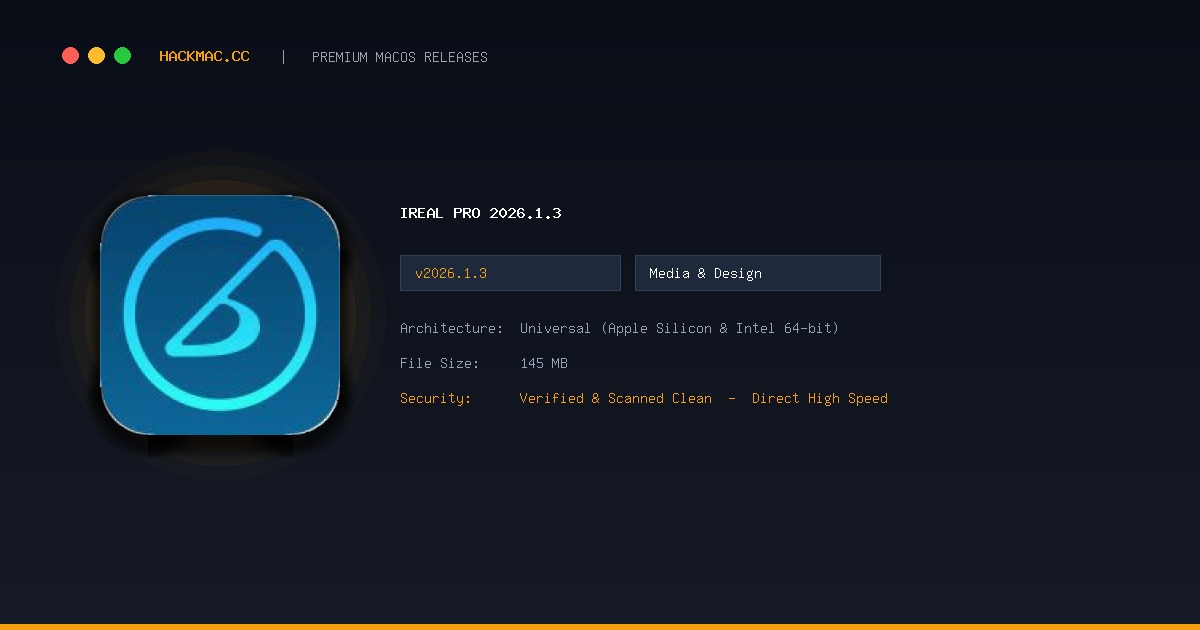Click the Direct High Speed text

[x=820, y=398]
